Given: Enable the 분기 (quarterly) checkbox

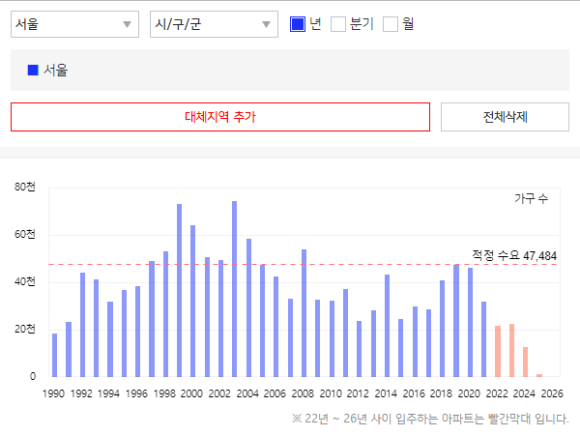Looking at the screenshot, I should (338, 24).
